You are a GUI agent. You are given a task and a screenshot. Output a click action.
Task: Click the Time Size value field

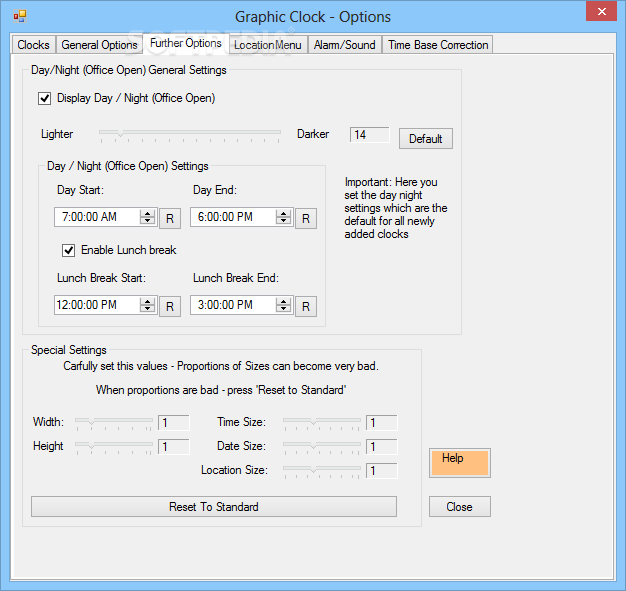click(382, 422)
